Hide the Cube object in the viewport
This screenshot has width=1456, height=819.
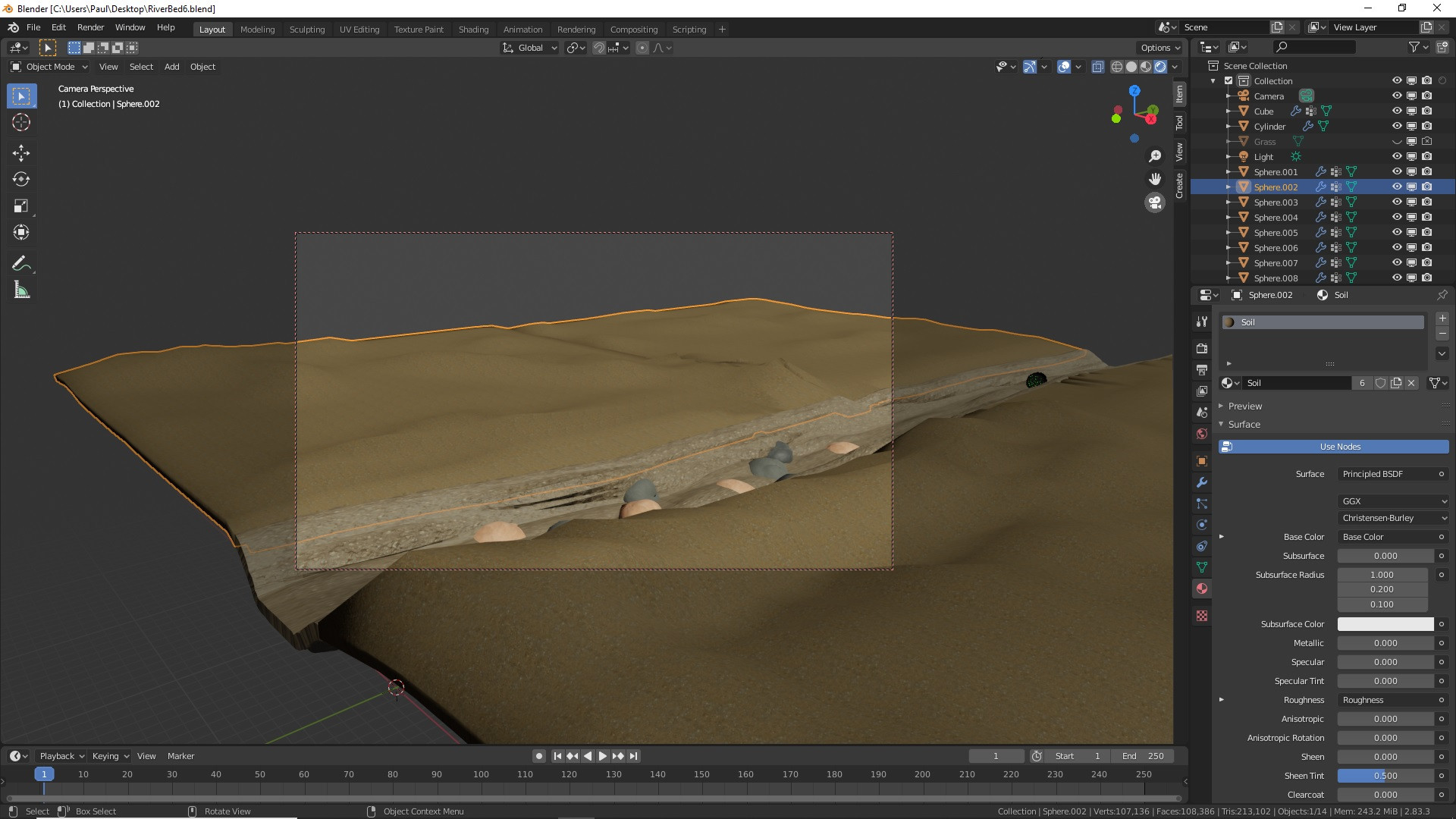click(1397, 111)
